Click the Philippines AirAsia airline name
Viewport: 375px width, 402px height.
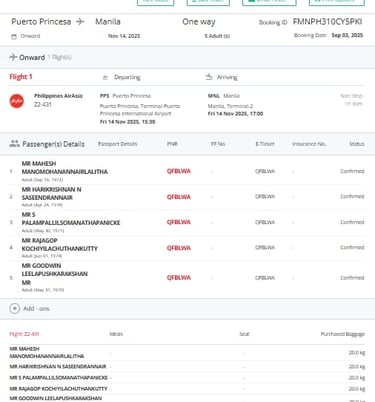58,96
